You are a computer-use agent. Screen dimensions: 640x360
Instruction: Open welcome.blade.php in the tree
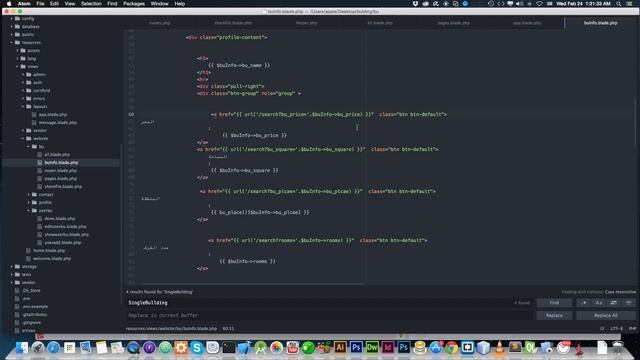coord(52,258)
